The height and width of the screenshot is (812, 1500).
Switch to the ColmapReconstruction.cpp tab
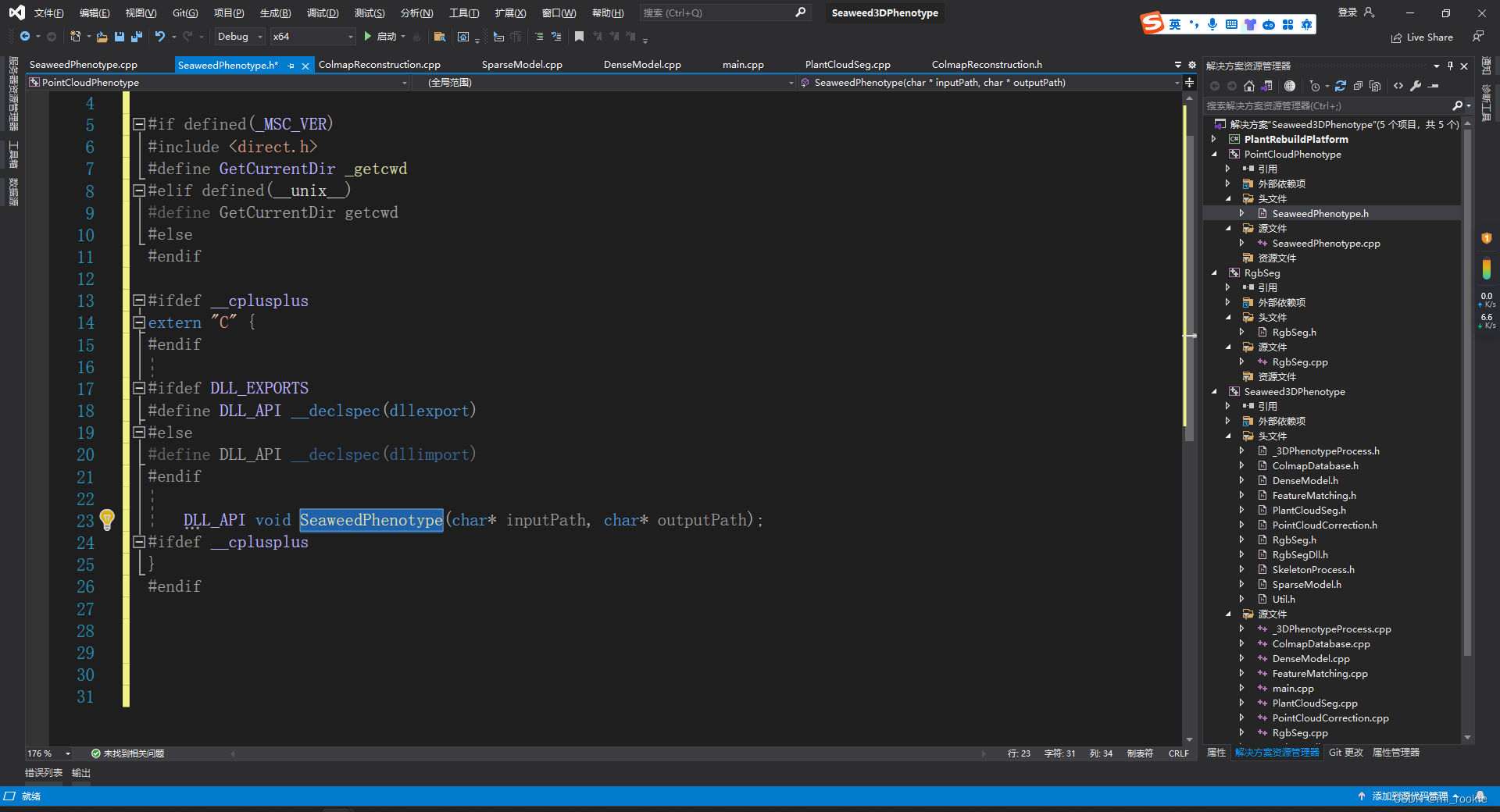click(380, 65)
